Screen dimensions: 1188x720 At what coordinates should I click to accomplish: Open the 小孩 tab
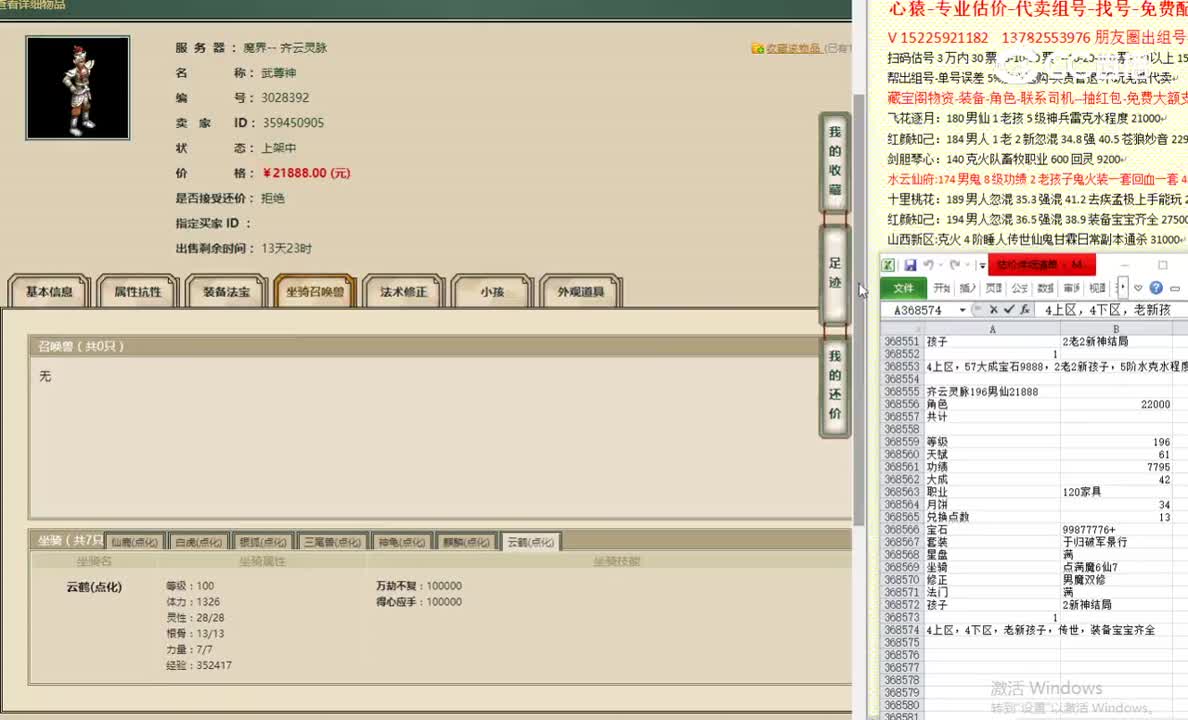[x=492, y=292]
